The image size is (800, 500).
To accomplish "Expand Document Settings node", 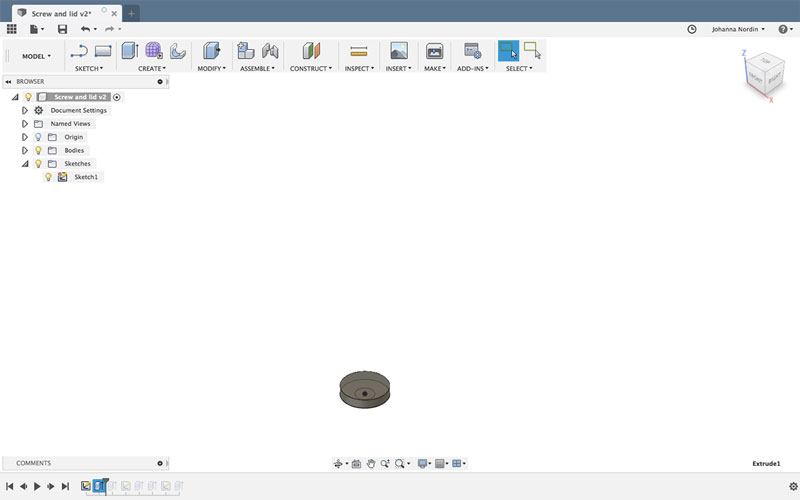I will point(24,110).
